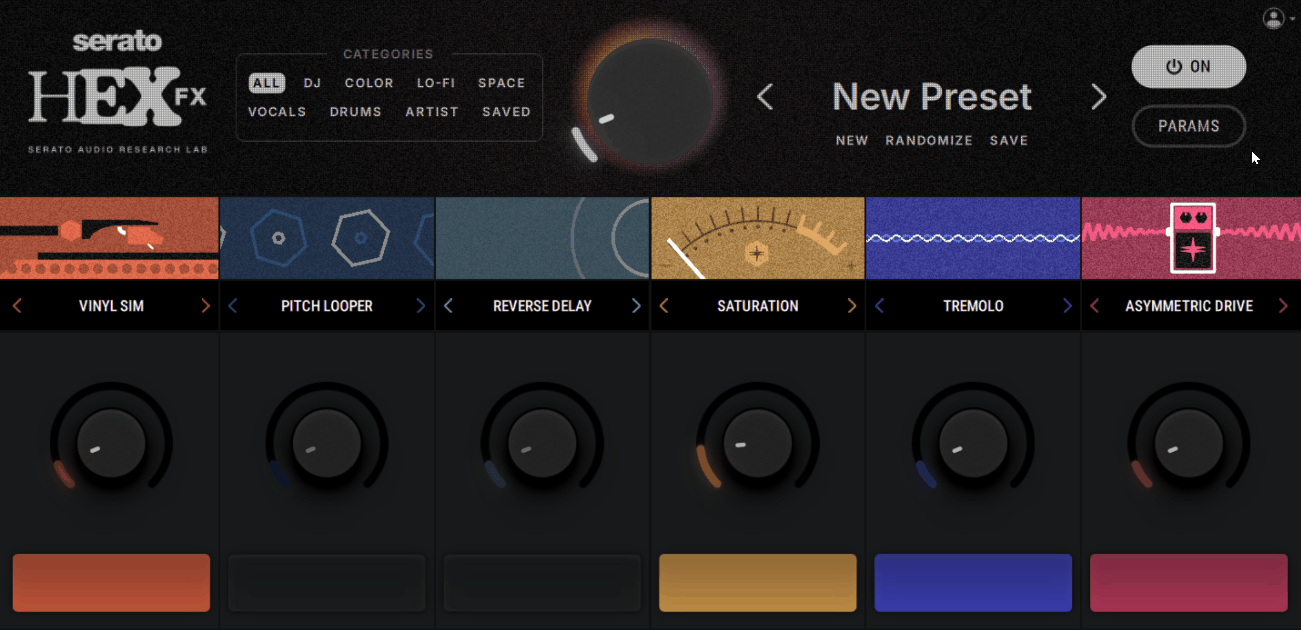Viewport: 1301px width, 630px height.
Task: Click the Pitch Looper amount knob
Action: tap(326, 443)
